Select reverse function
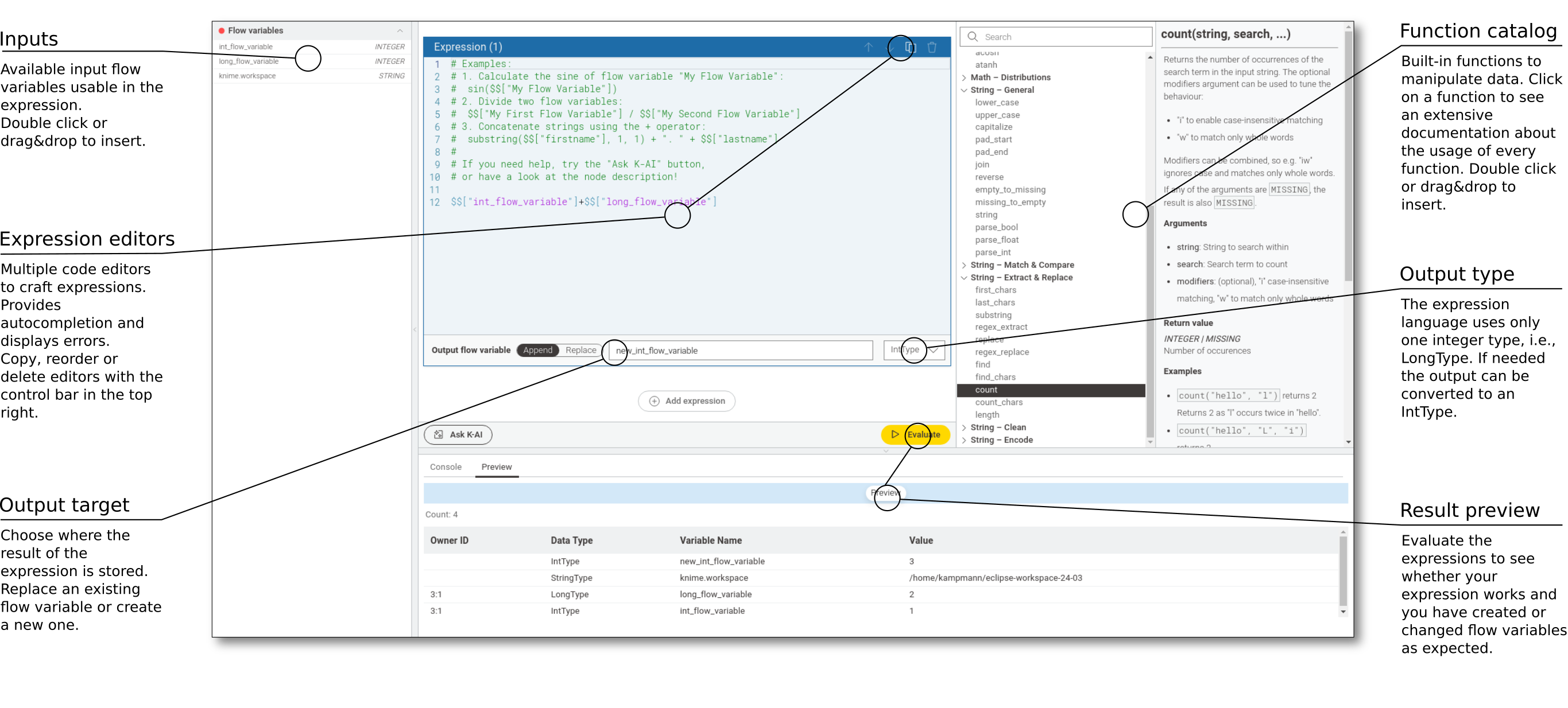Image resolution: width=1568 pixels, height=708 pixels. click(x=989, y=177)
